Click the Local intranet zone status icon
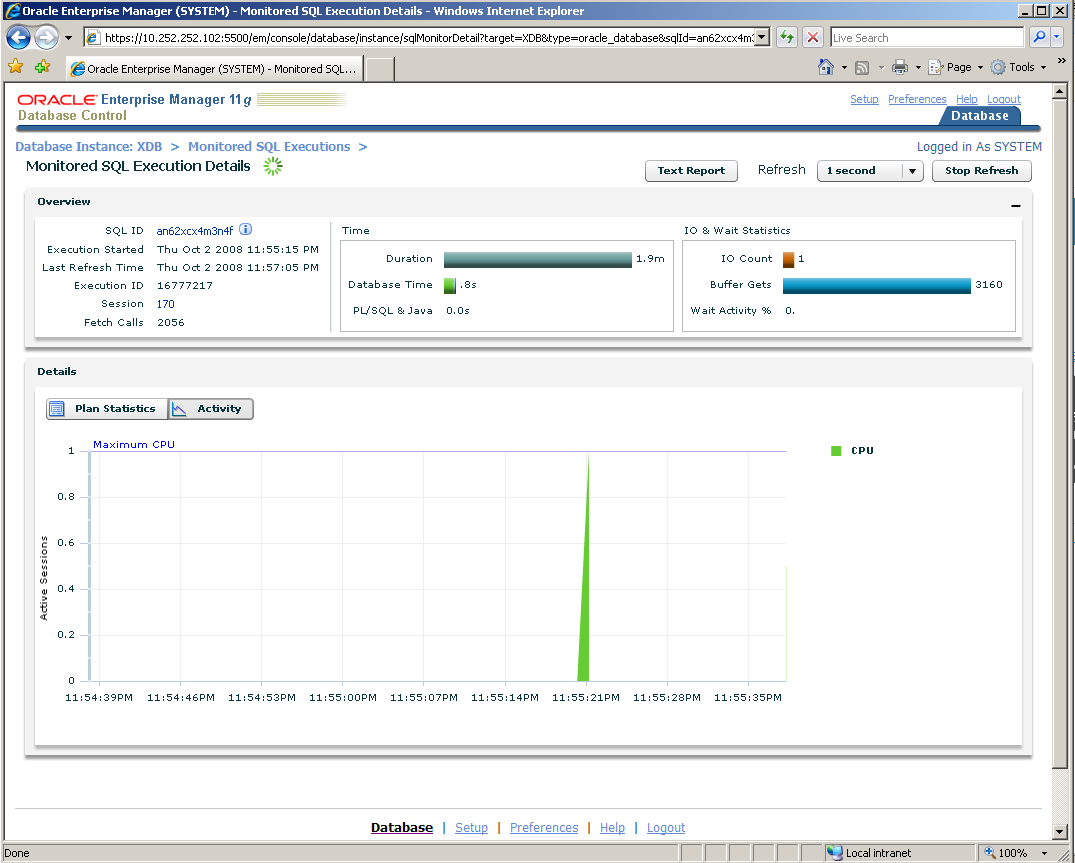Viewport: 1075px width, 863px height. [834, 853]
